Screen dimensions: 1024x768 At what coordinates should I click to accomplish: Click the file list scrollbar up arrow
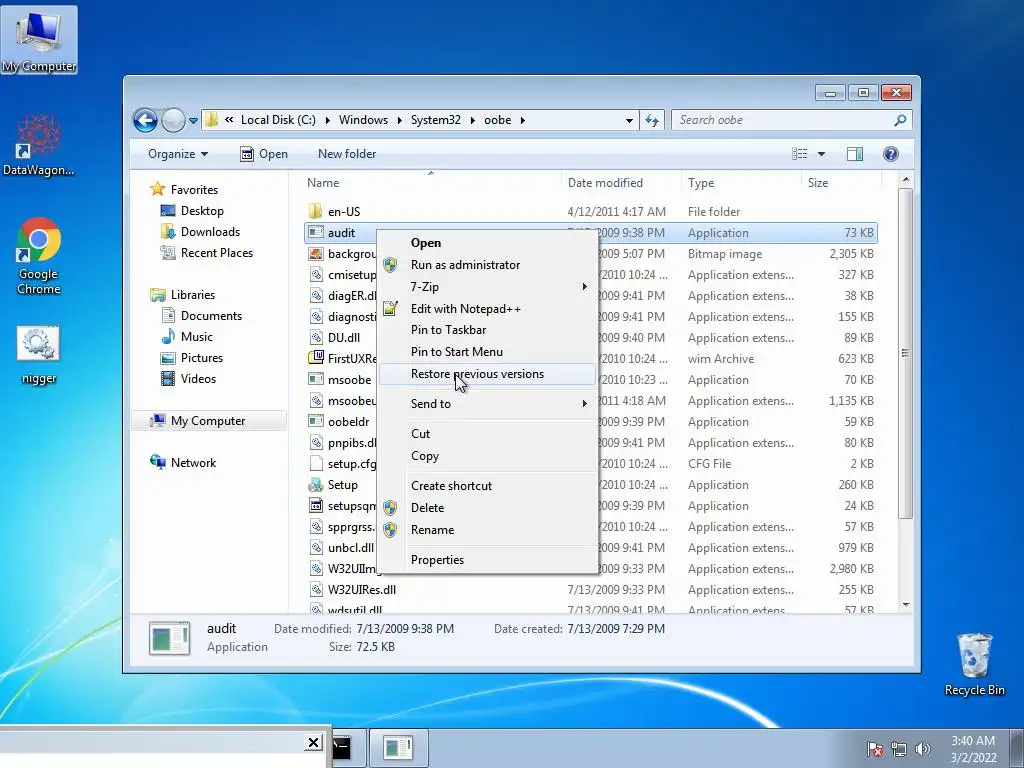[906, 180]
